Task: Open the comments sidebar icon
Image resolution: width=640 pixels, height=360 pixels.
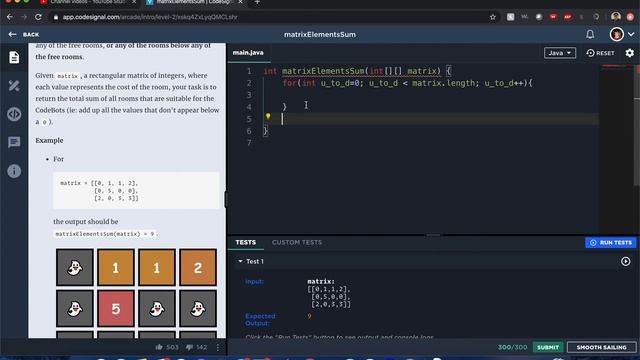Action: point(14,142)
